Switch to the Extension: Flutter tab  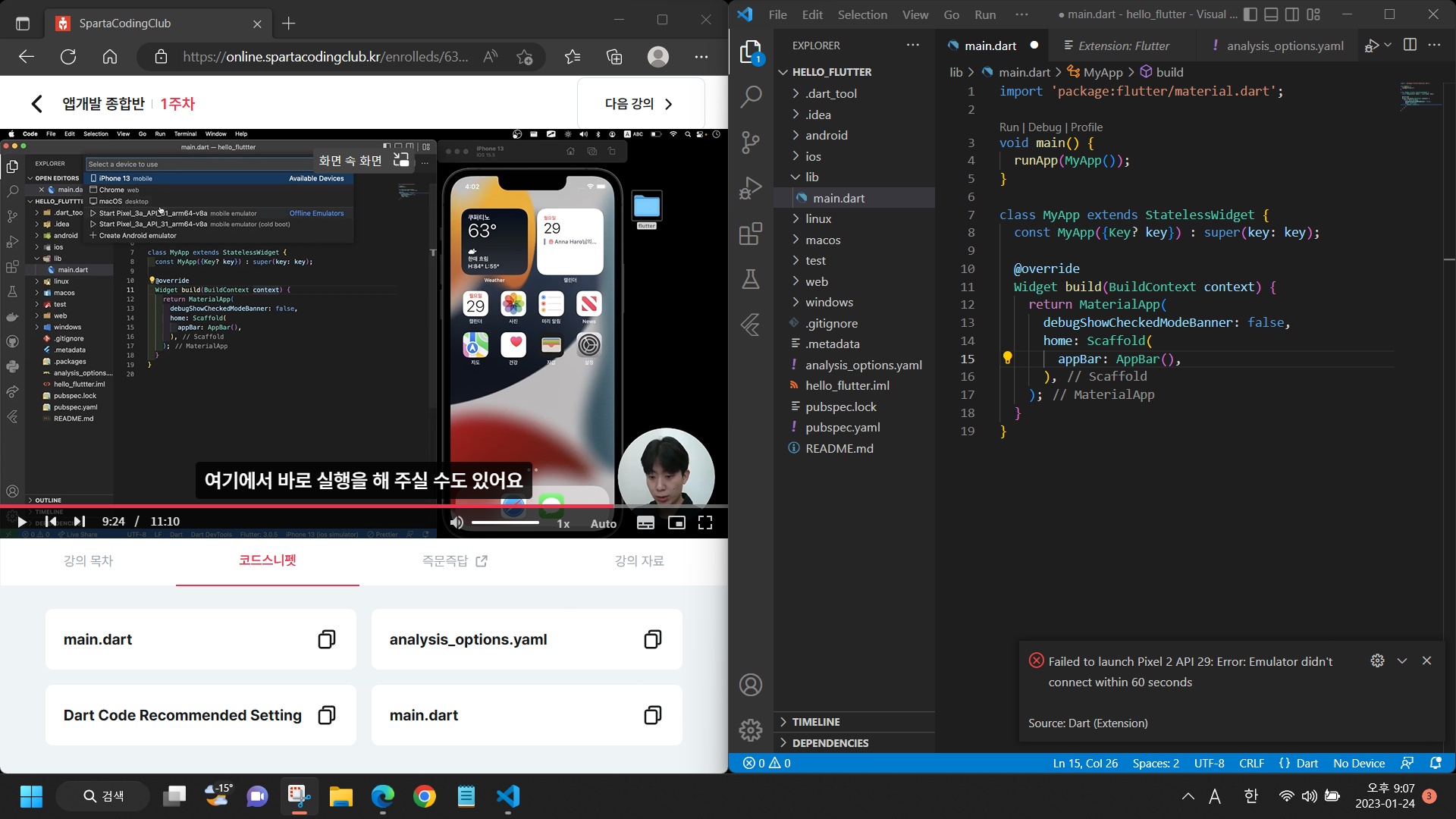point(1123,45)
